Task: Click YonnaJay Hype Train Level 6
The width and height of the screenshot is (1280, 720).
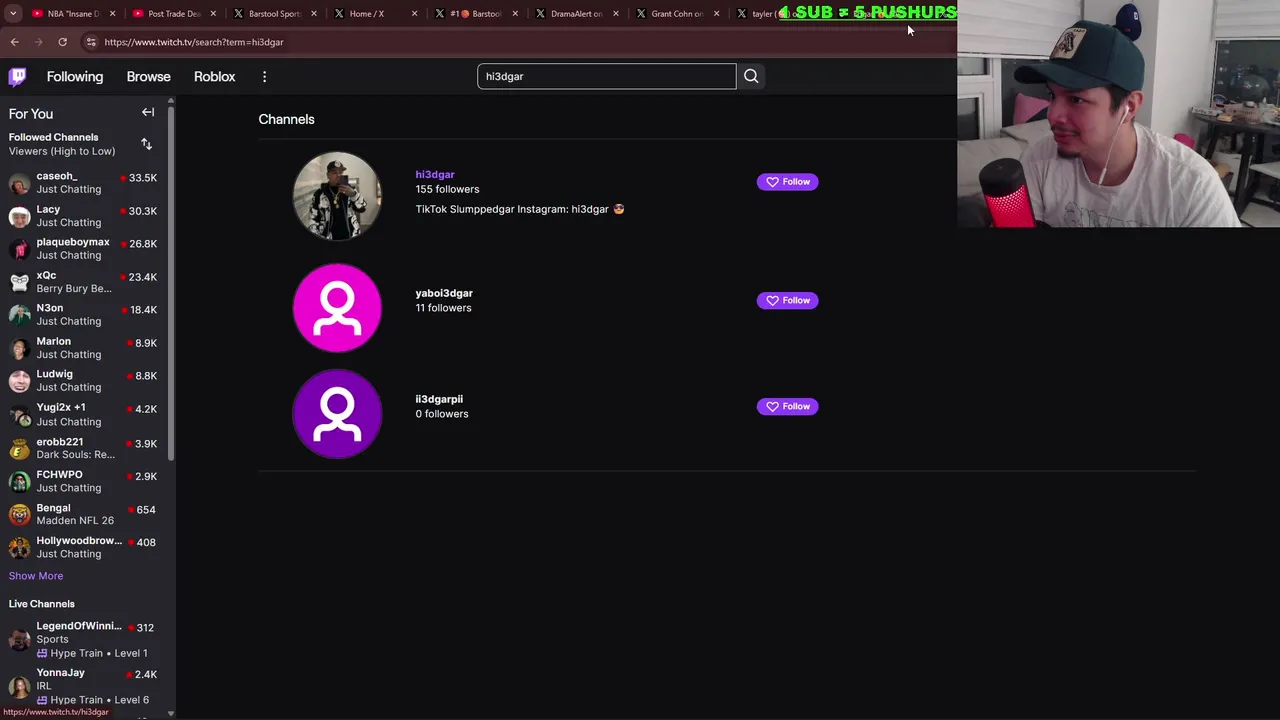Action: coord(93,700)
